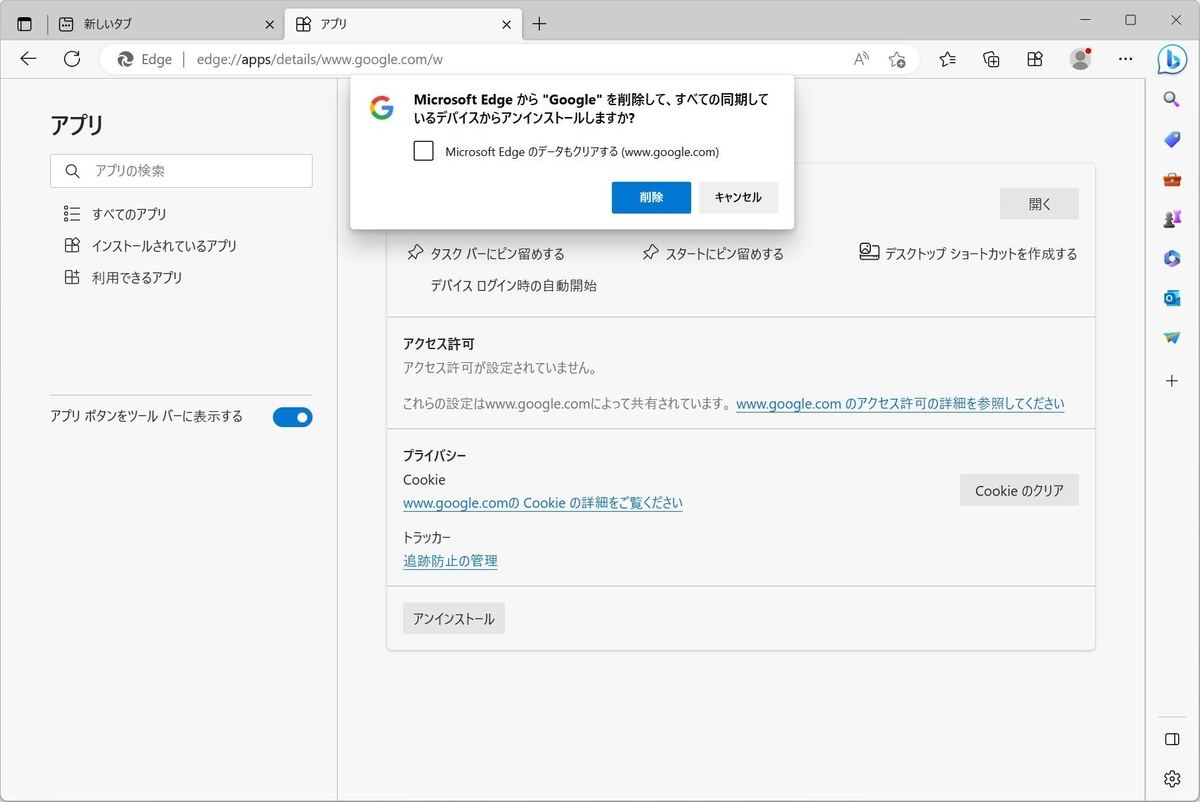Click デスクトップ ショートカットを作成する
This screenshot has width=1200, height=802.
(x=968, y=254)
